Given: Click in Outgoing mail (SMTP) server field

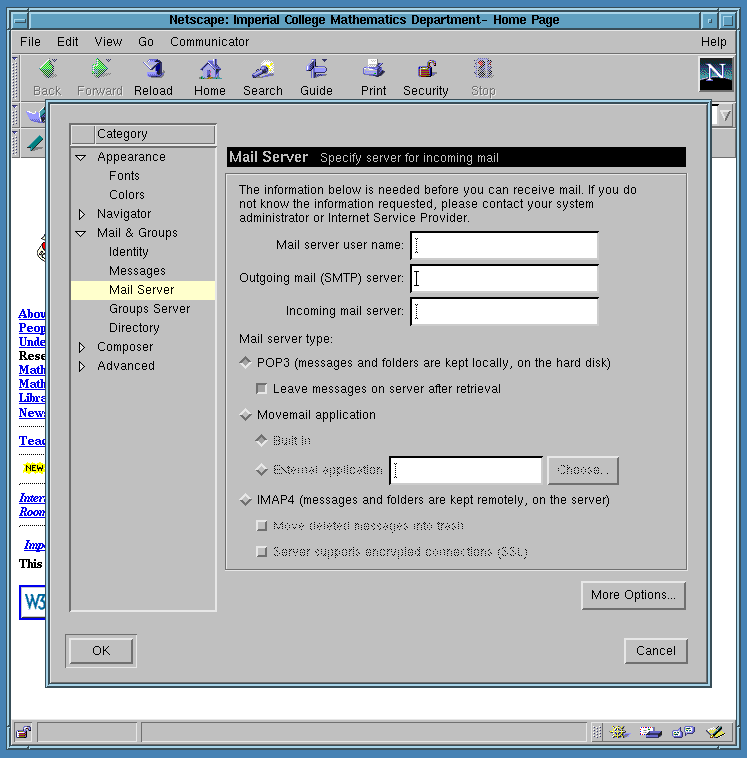Looking at the screenshot, I should 504,278.
